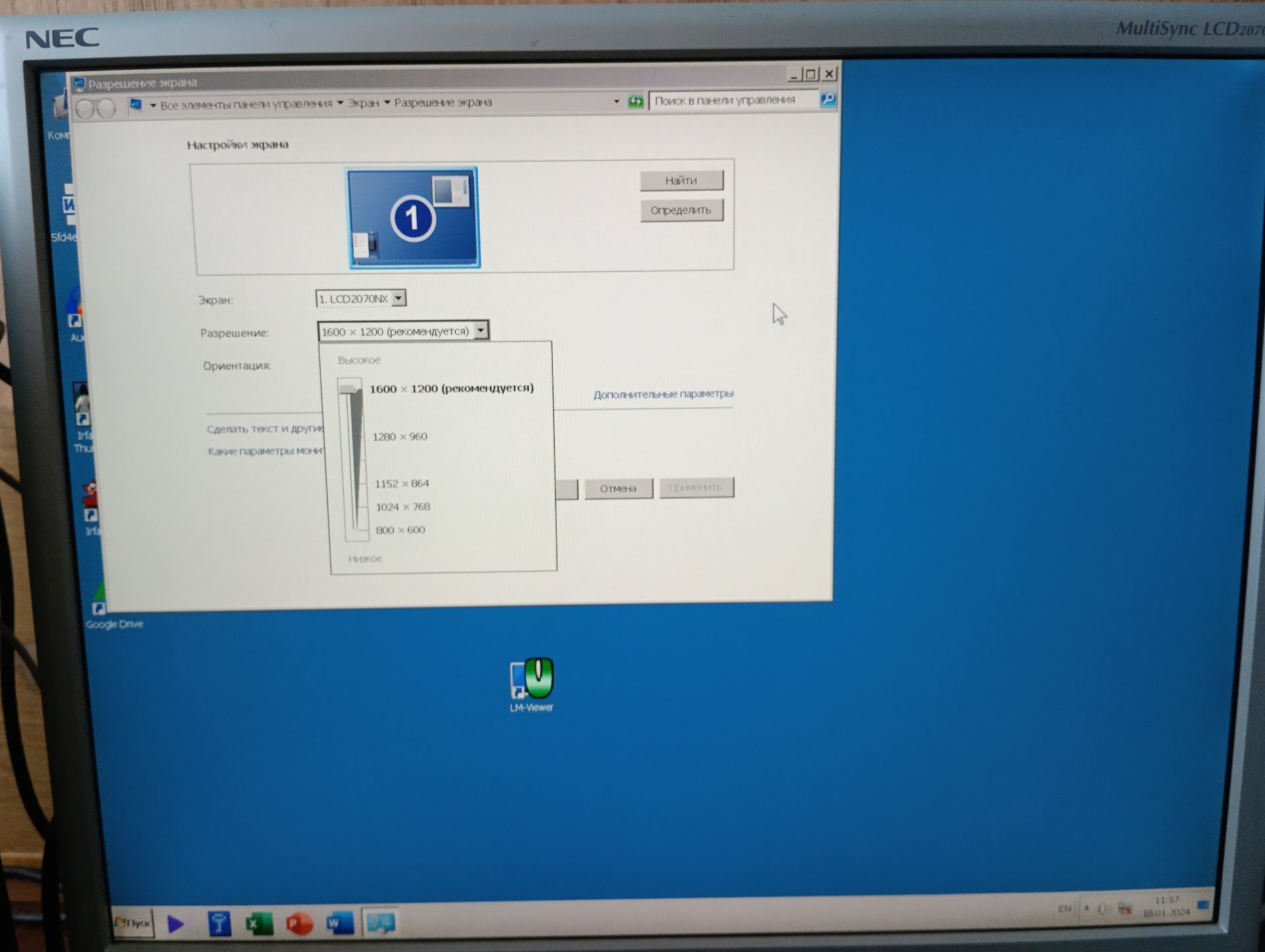The image size is (1265, 952).
Task: Open the blue play-arrow taskbar program
Action: click(x=175, y=924)
